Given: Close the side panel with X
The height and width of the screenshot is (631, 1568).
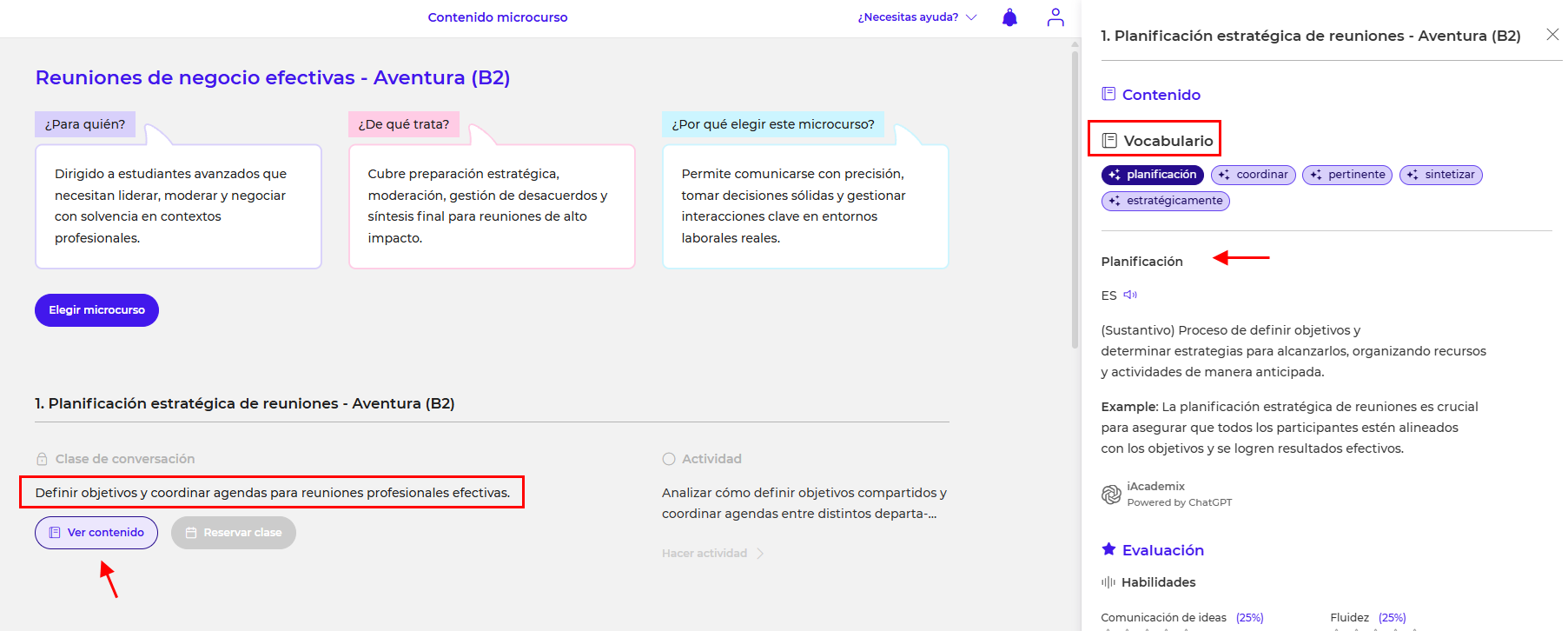Looking at the screenshot, I should [1552, 35].
